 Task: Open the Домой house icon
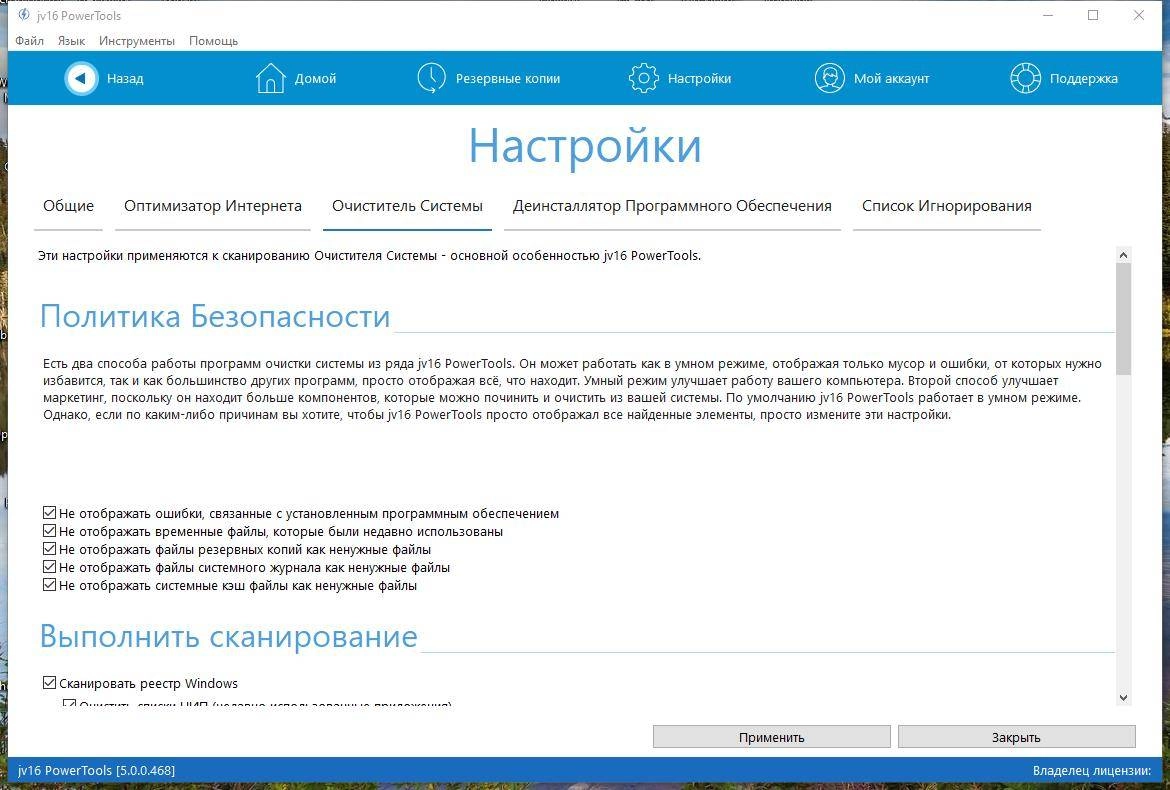pyautogui.click(x=270, y=78)
